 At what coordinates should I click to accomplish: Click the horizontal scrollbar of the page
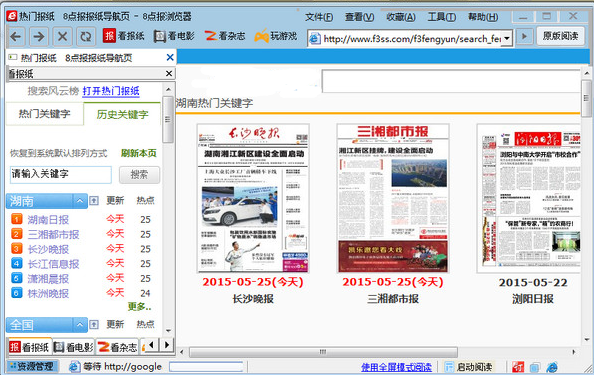point(323,352)
